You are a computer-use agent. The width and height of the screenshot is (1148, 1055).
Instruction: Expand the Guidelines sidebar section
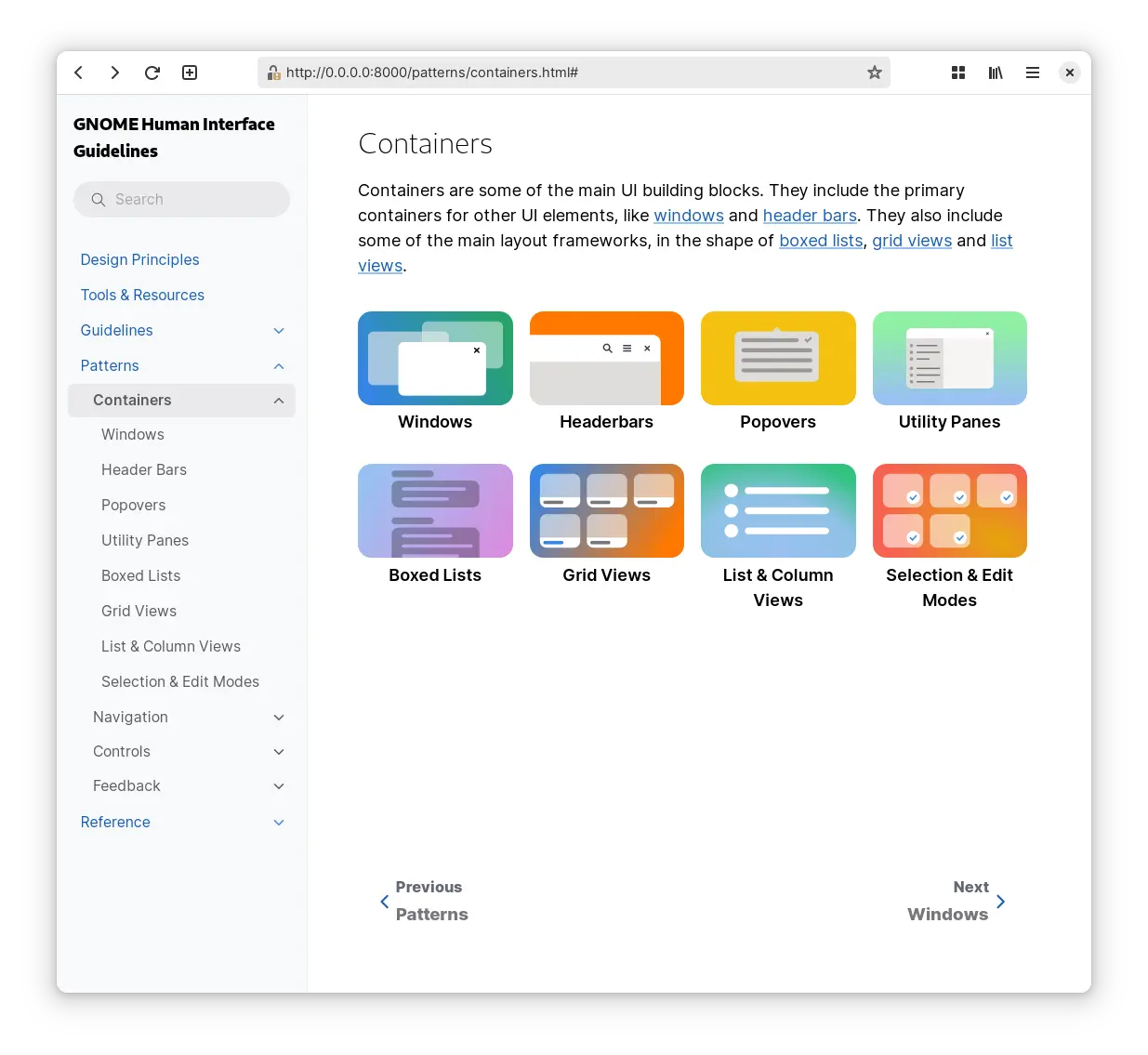pos(279,331)
